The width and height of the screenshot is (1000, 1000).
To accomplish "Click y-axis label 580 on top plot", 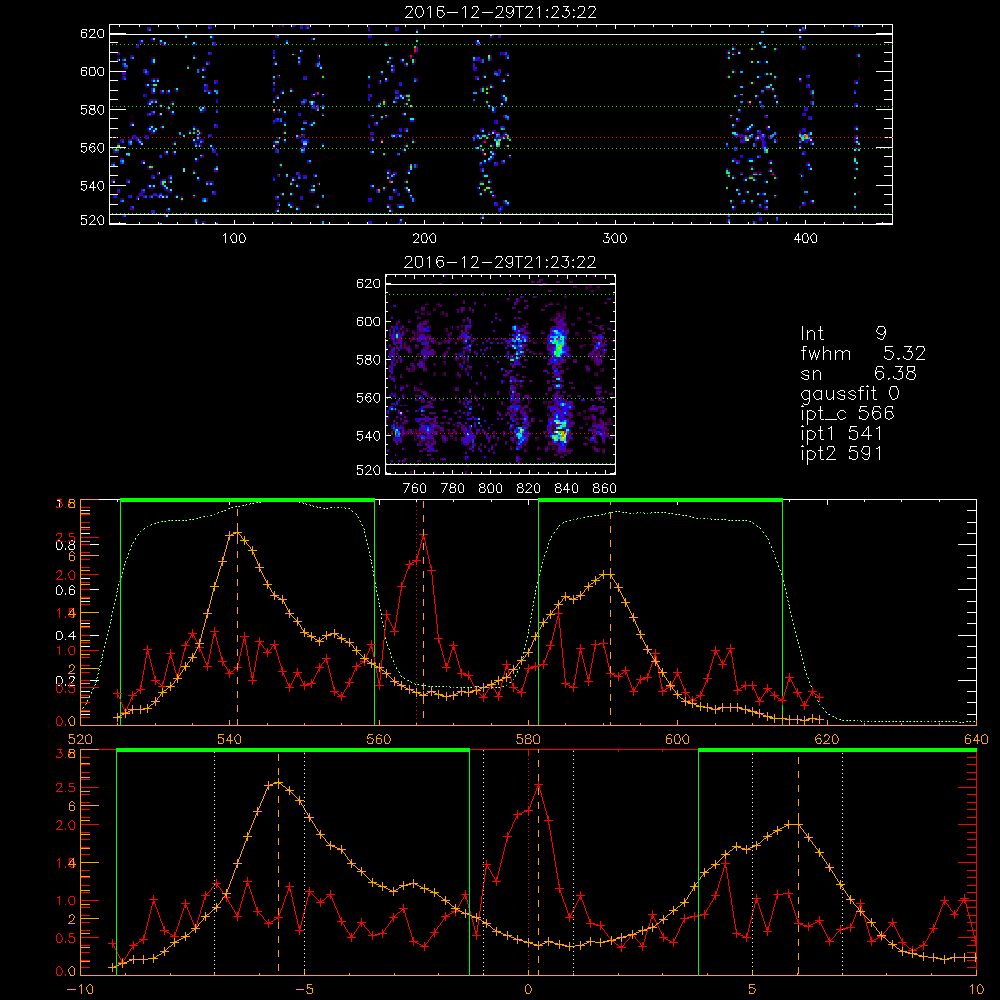I will (92, 110).
